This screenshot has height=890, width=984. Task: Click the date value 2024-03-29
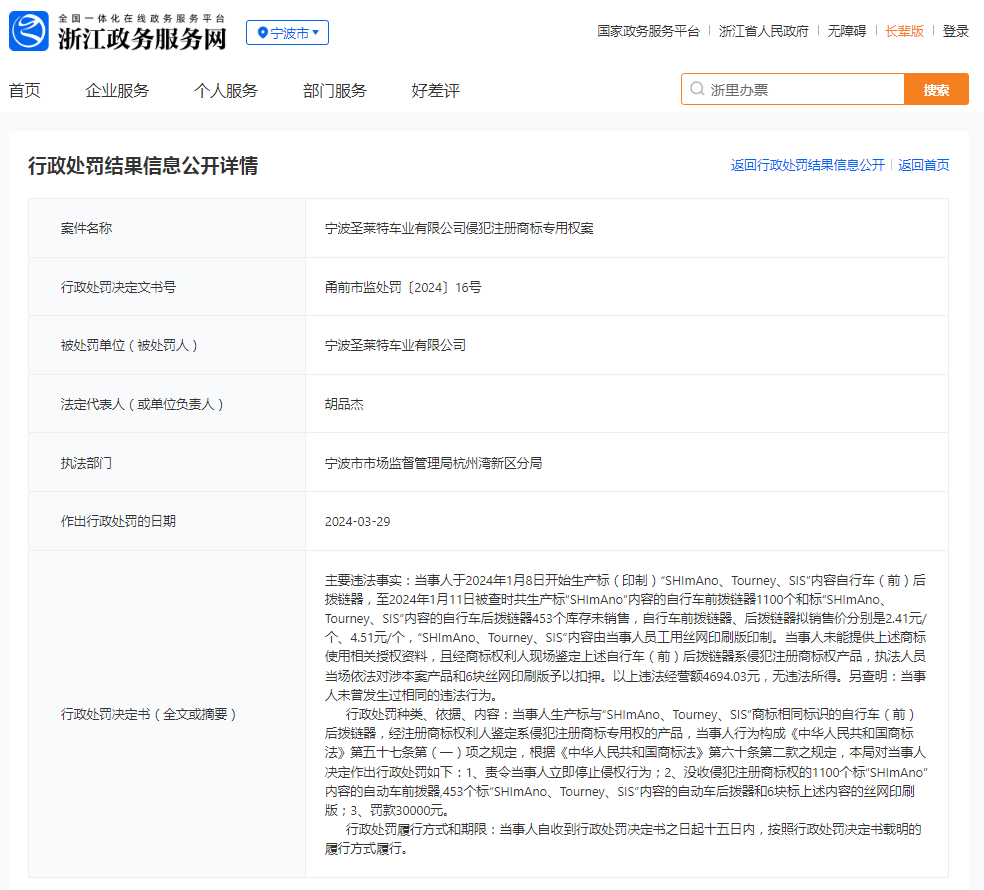tap(358, 522)
